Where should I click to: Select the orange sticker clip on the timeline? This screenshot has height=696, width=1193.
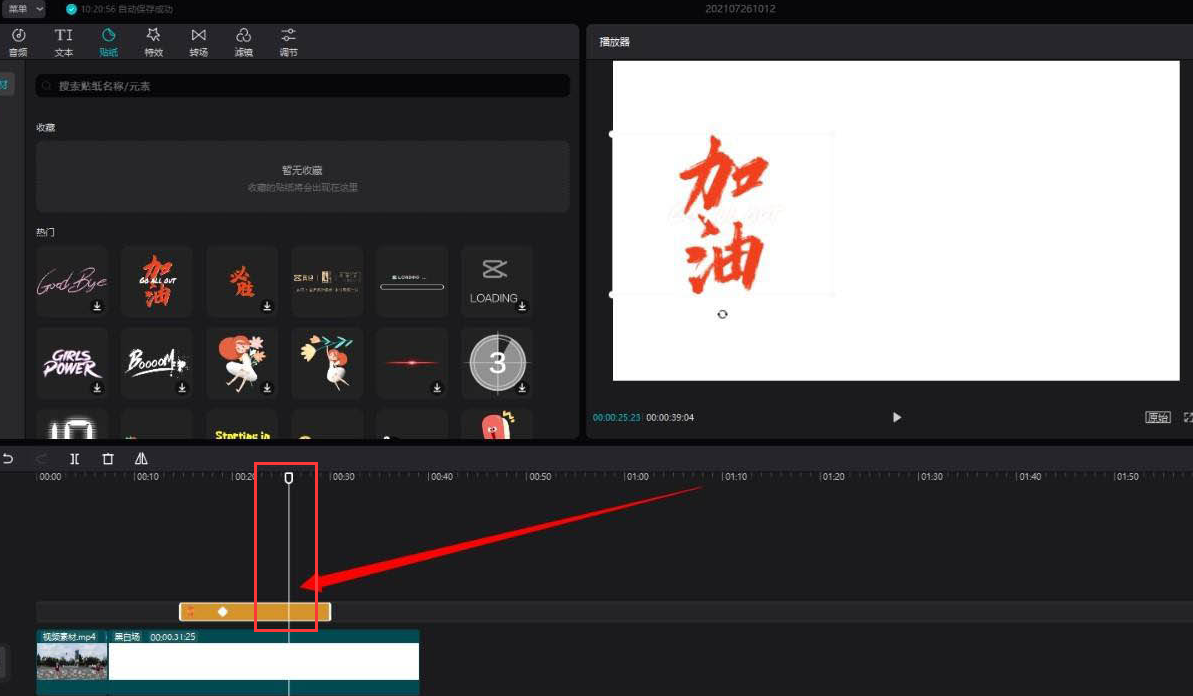click(x=255, y=612)
